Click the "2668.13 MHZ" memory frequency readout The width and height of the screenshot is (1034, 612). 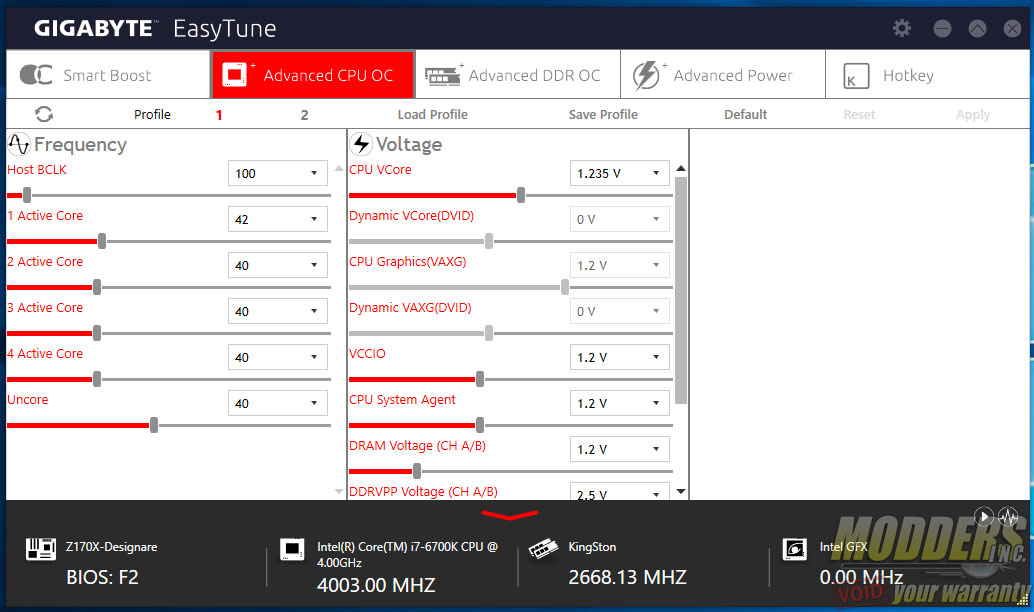tap(627, 578)
